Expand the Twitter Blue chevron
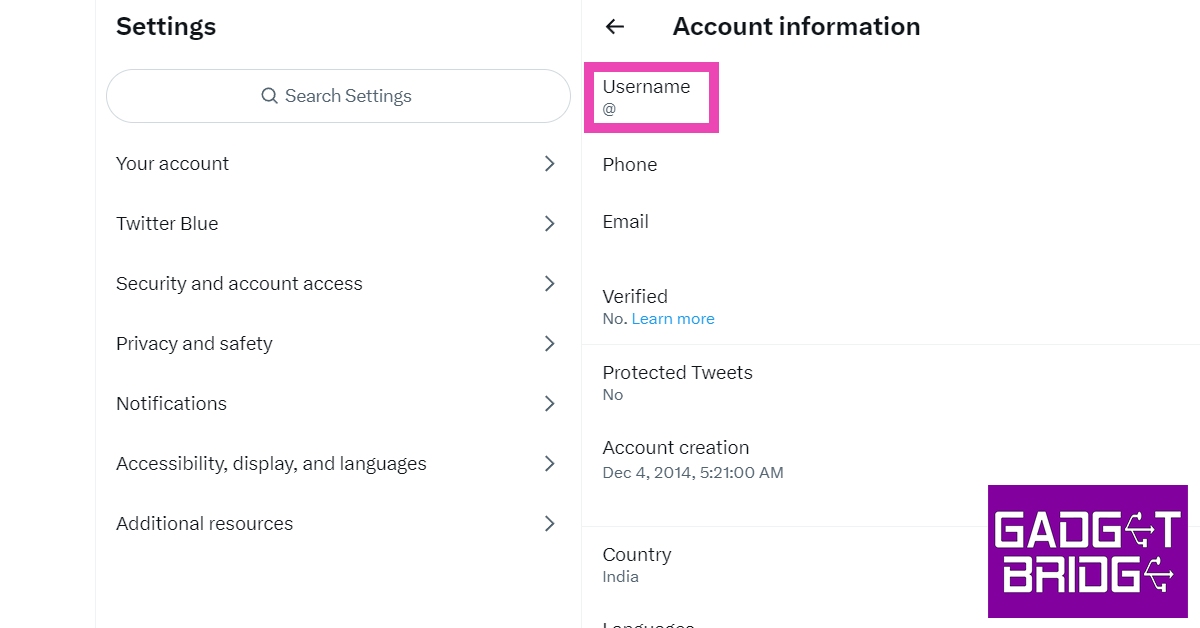The image size is (1200, 628). click(549, 224)
